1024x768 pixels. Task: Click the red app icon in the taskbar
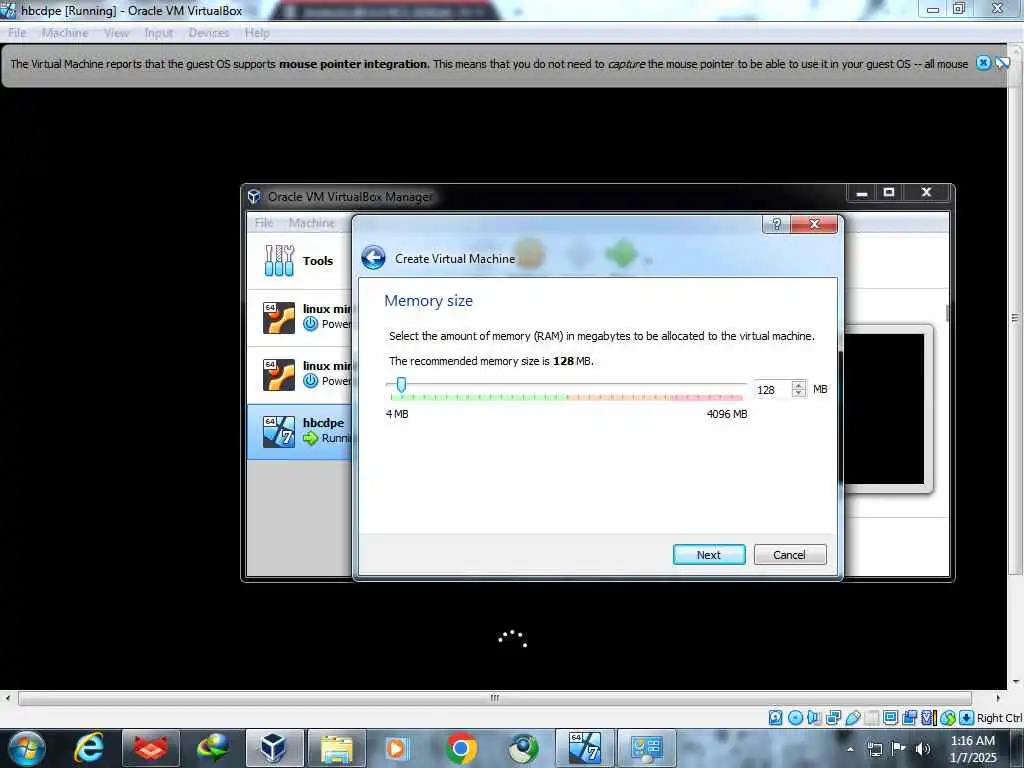tap(150, 748)
